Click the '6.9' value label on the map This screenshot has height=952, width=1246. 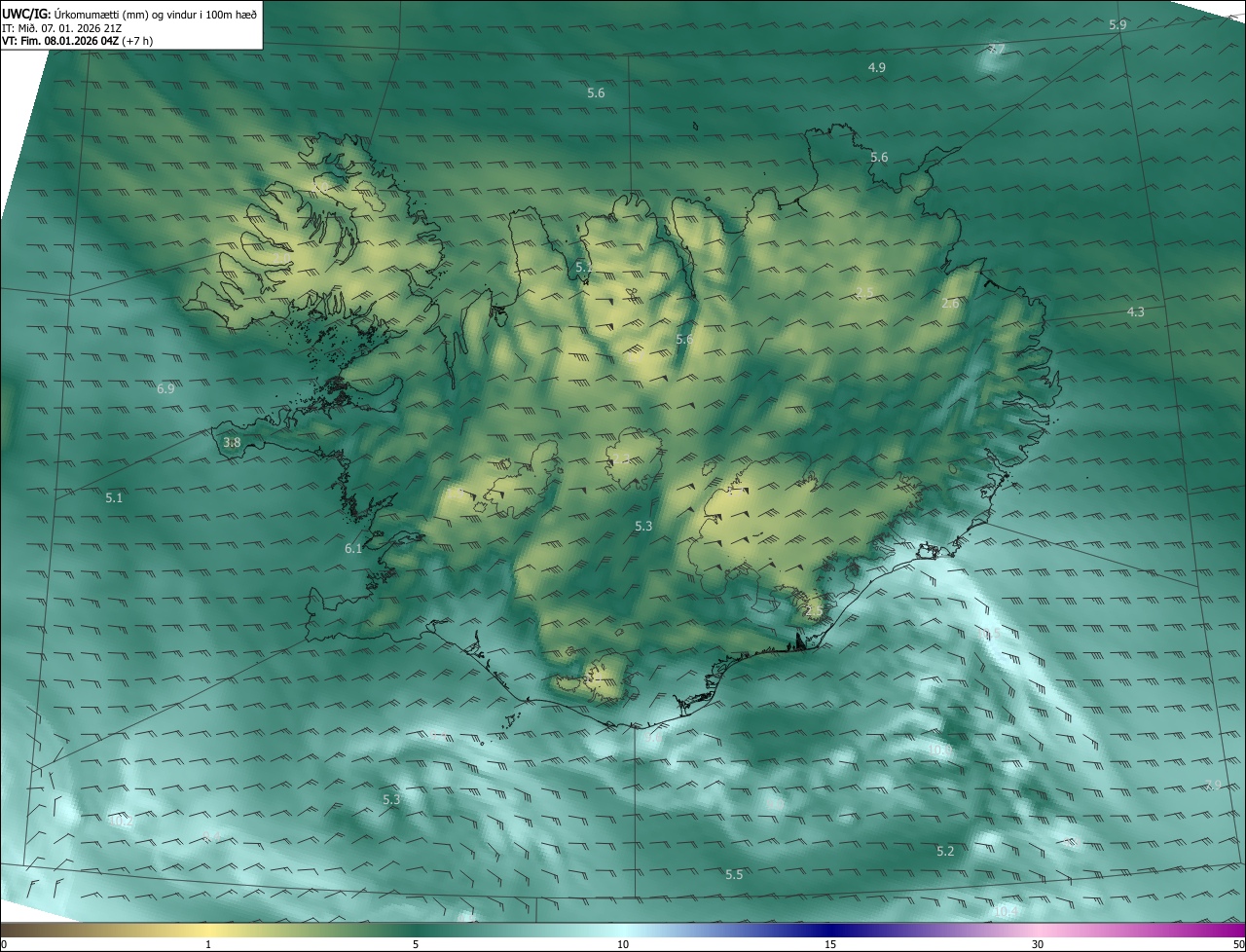[x=165, y=388]
